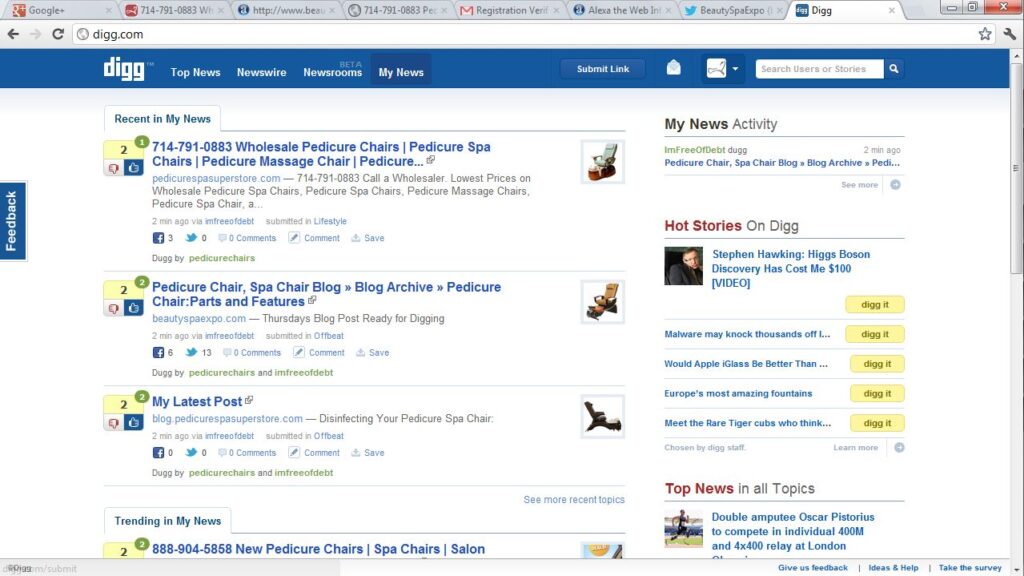Click digg it for Malware story
Viewport: 1024px width, 576px height.
point(874,334)
